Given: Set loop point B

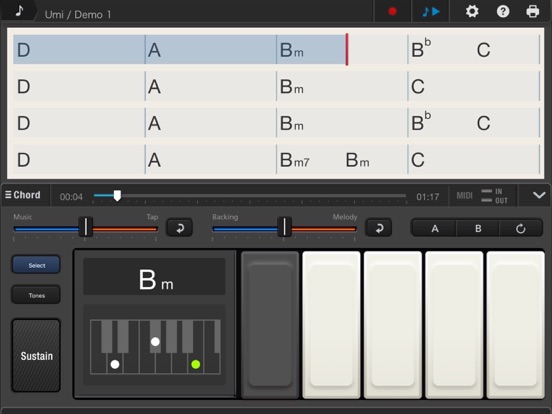Looking at the screenshot, I should (478, 228).
